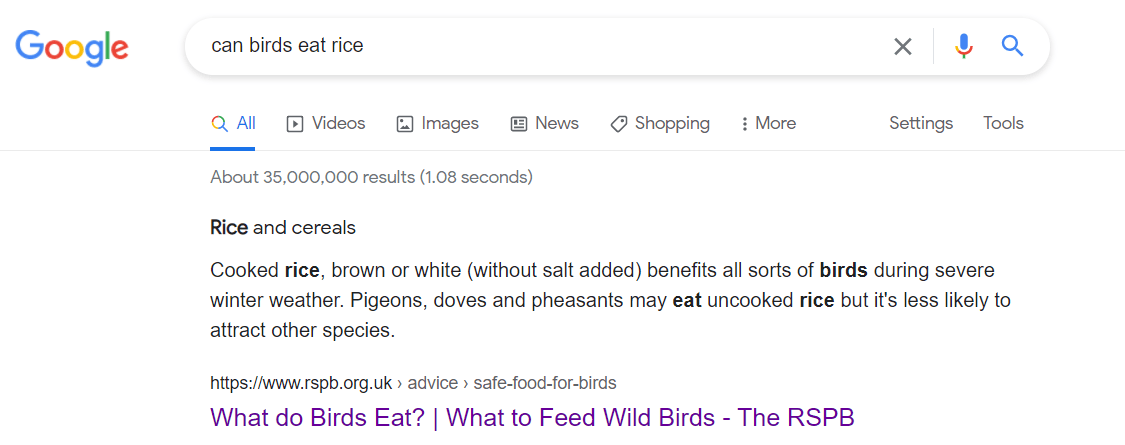The height and width of the screenshot is (445, 1125).
Task: Click the 'Rice and cereals' snippet heading
Action: click(283, 228)
